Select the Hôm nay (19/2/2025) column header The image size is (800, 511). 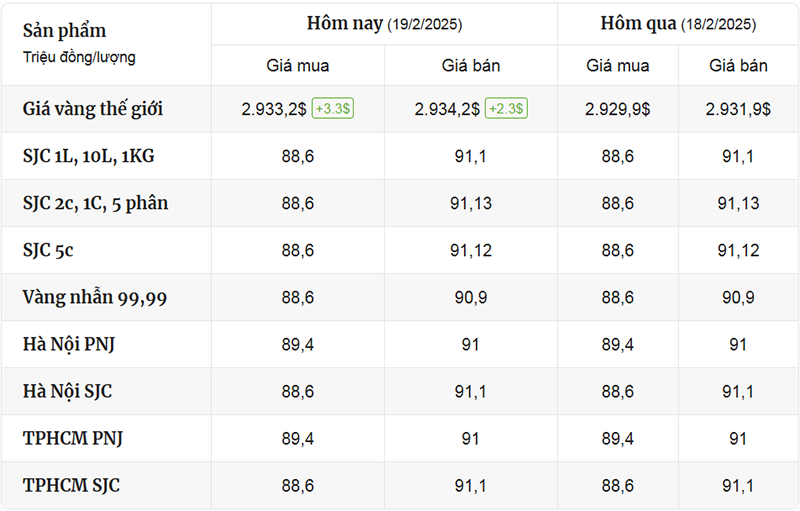384,24
